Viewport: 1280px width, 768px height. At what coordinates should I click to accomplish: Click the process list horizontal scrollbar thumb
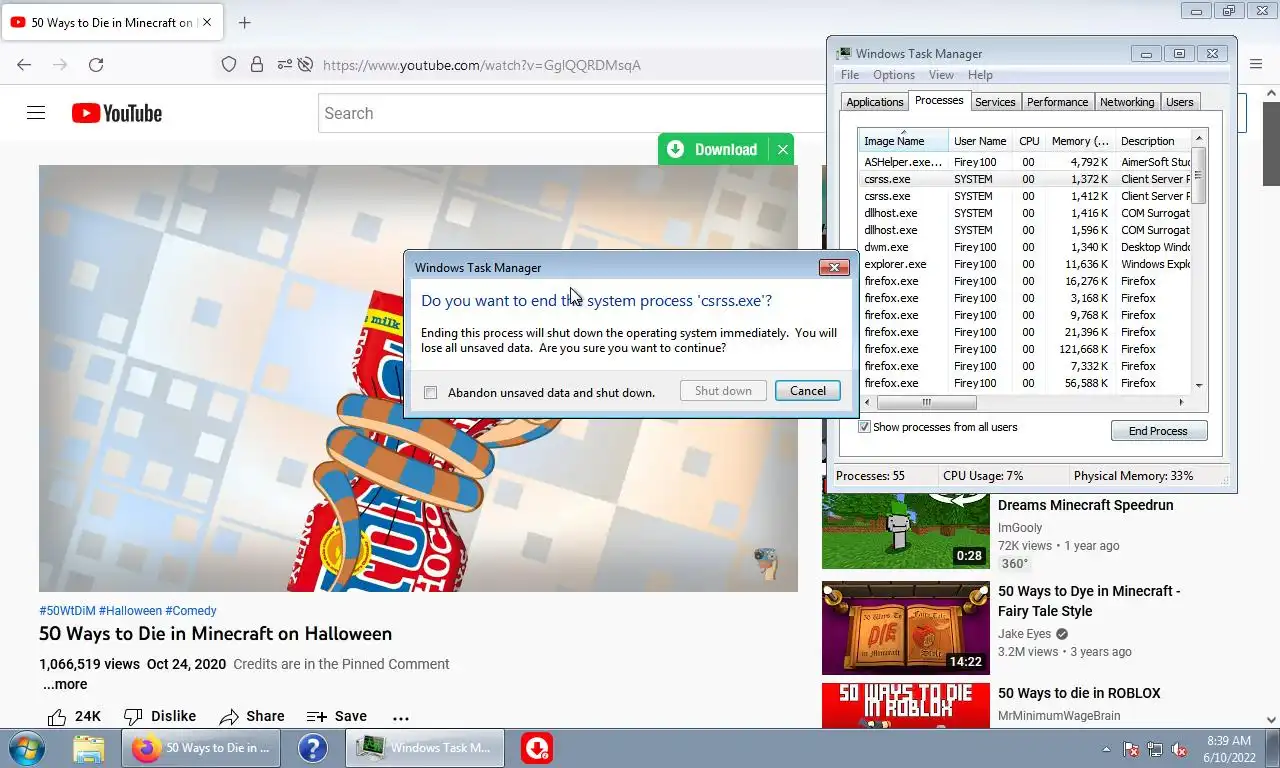click(926, 402)
